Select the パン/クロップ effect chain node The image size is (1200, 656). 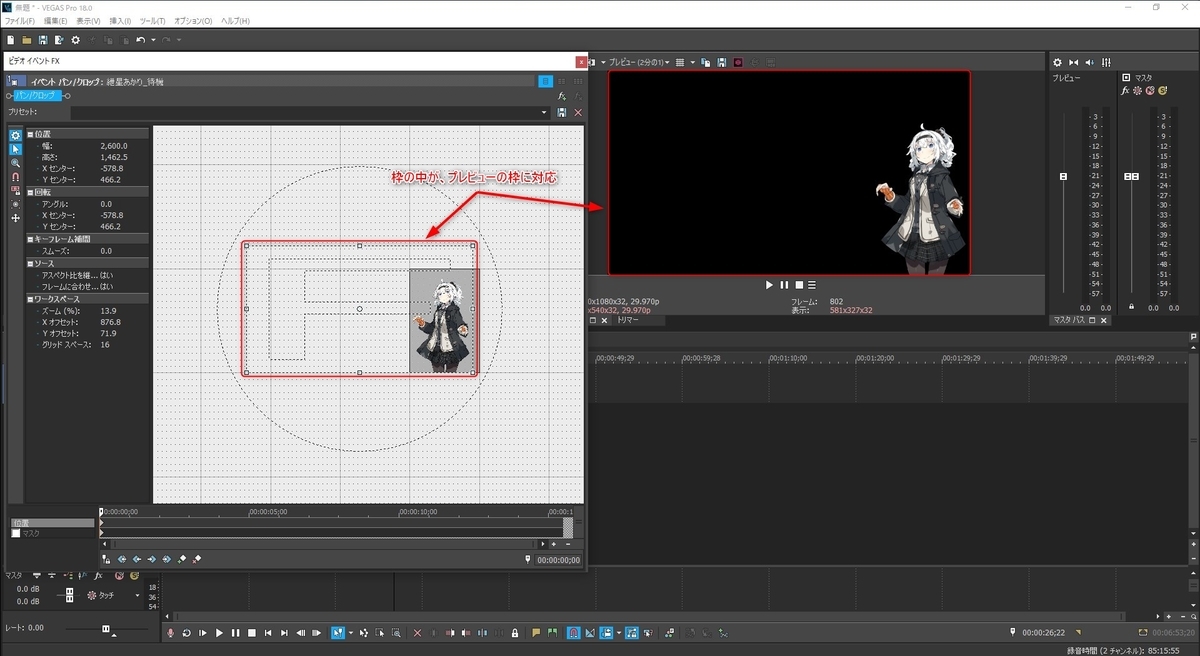[38, 95]
